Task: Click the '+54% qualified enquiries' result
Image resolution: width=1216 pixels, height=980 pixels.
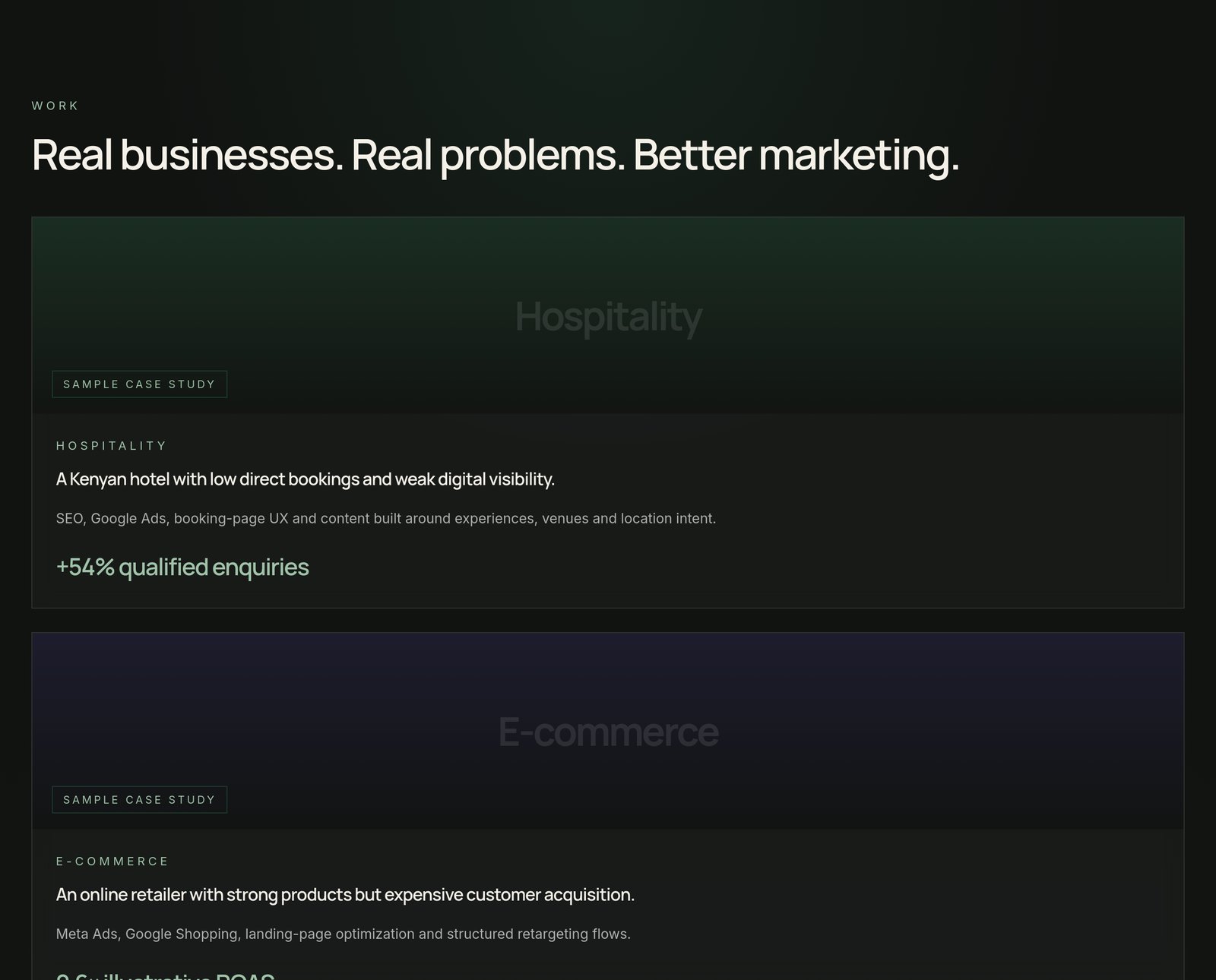Action: [x=182, y=567]
